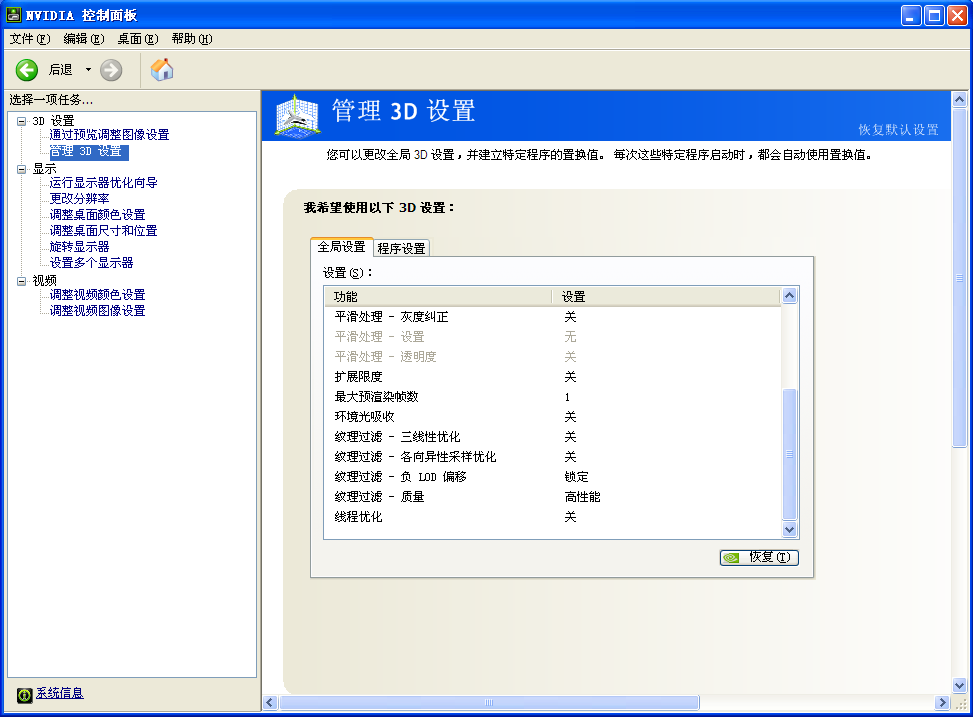Open the dropdown next to 后退 button

click(x=87, y=70)
